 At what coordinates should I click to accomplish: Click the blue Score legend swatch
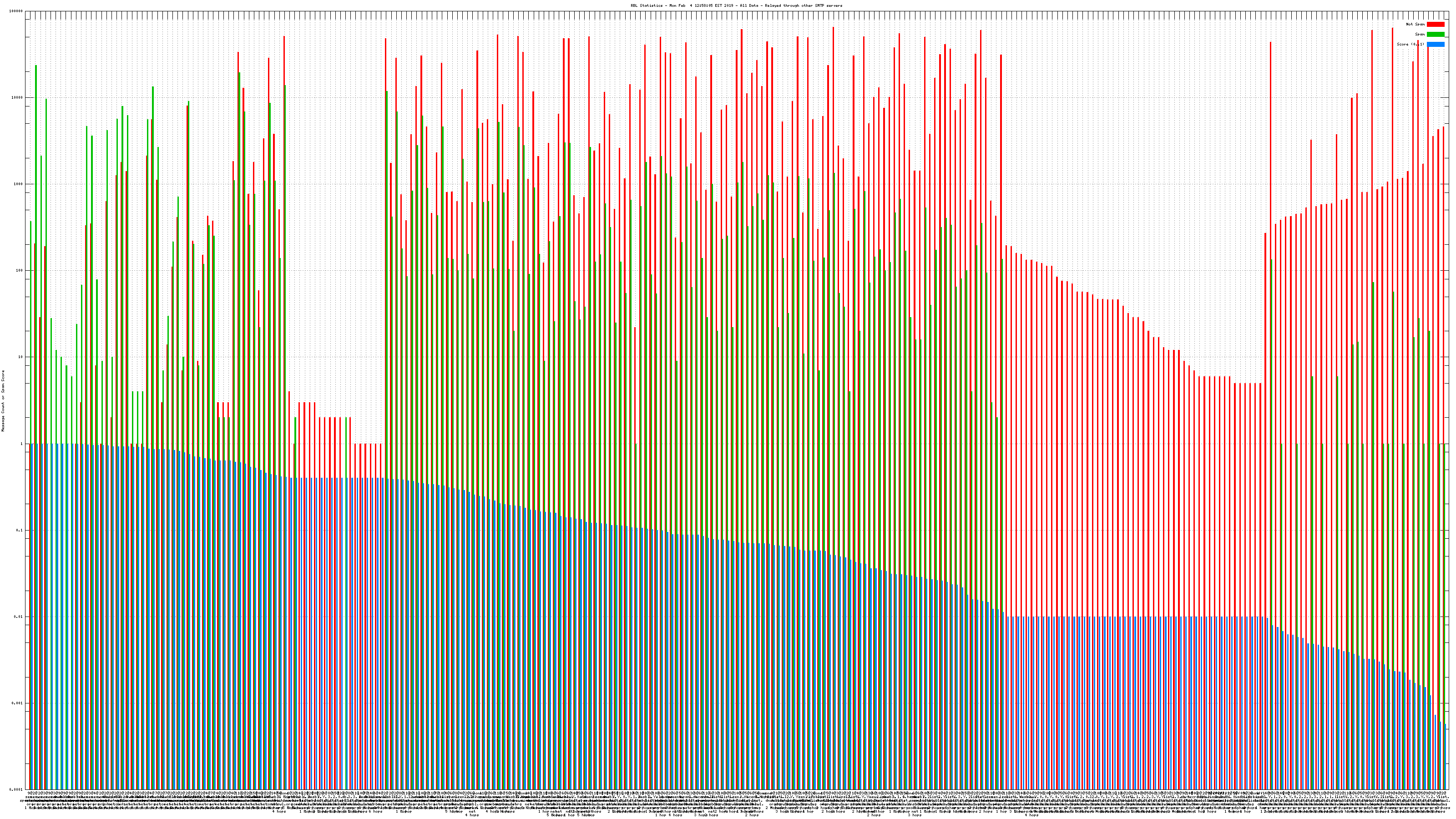tap(1435, 44)
